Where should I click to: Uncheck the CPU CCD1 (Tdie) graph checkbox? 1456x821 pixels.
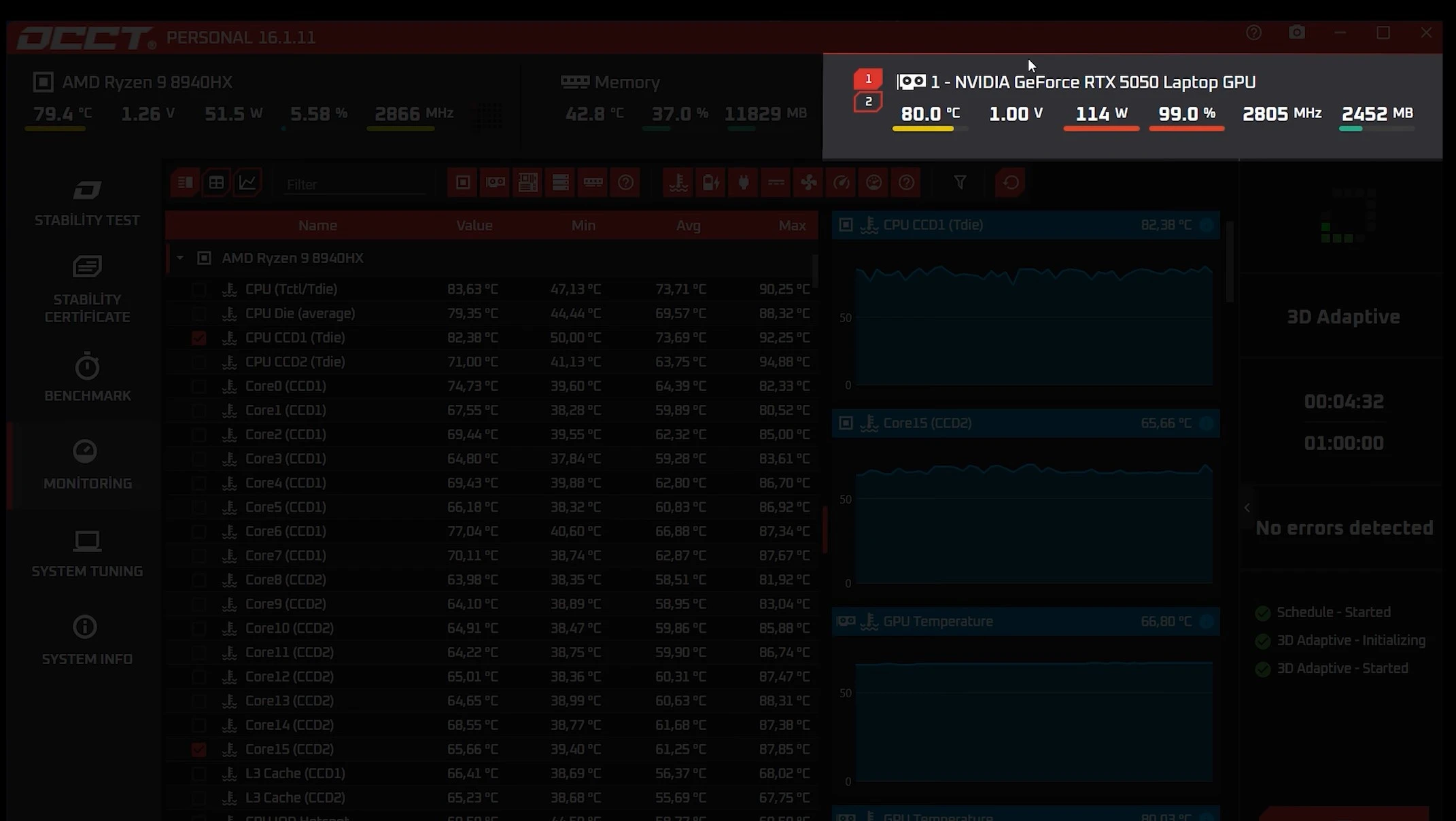[x=198, y=338]
